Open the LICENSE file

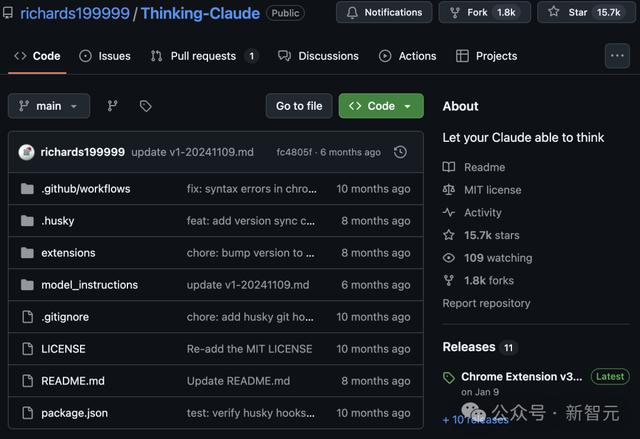tap(63, 349)
